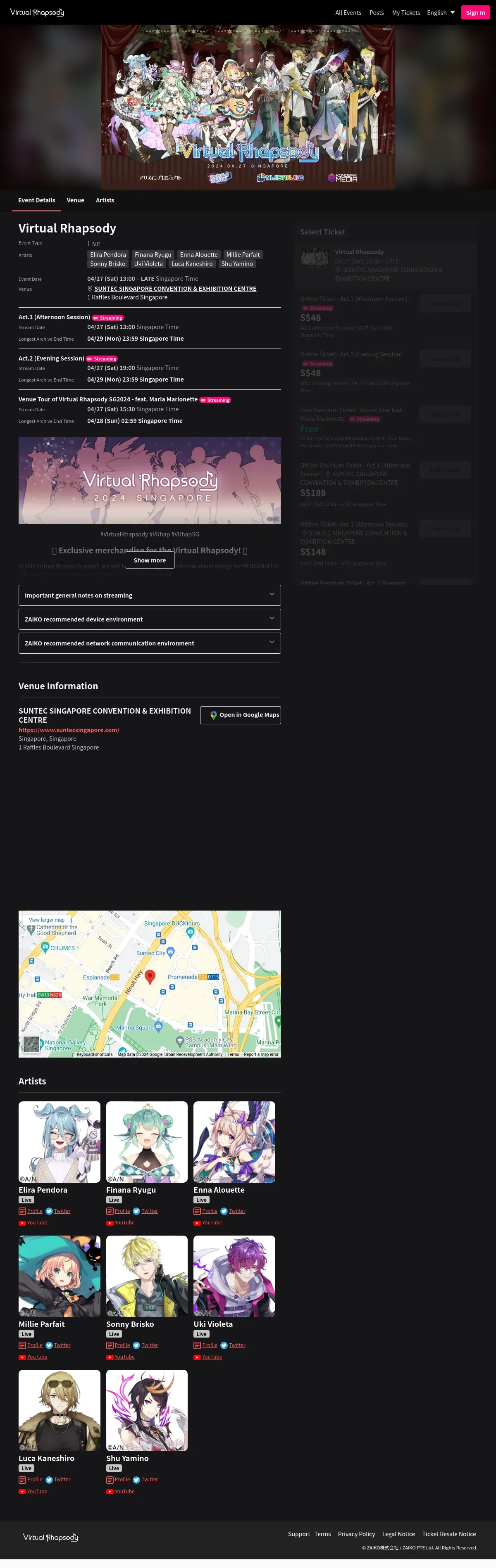The image size is (496, 1568).
Task: Click SUNTEC SINGAPORE CONVENTION venue link in details
Action: (x=176, y=289)
